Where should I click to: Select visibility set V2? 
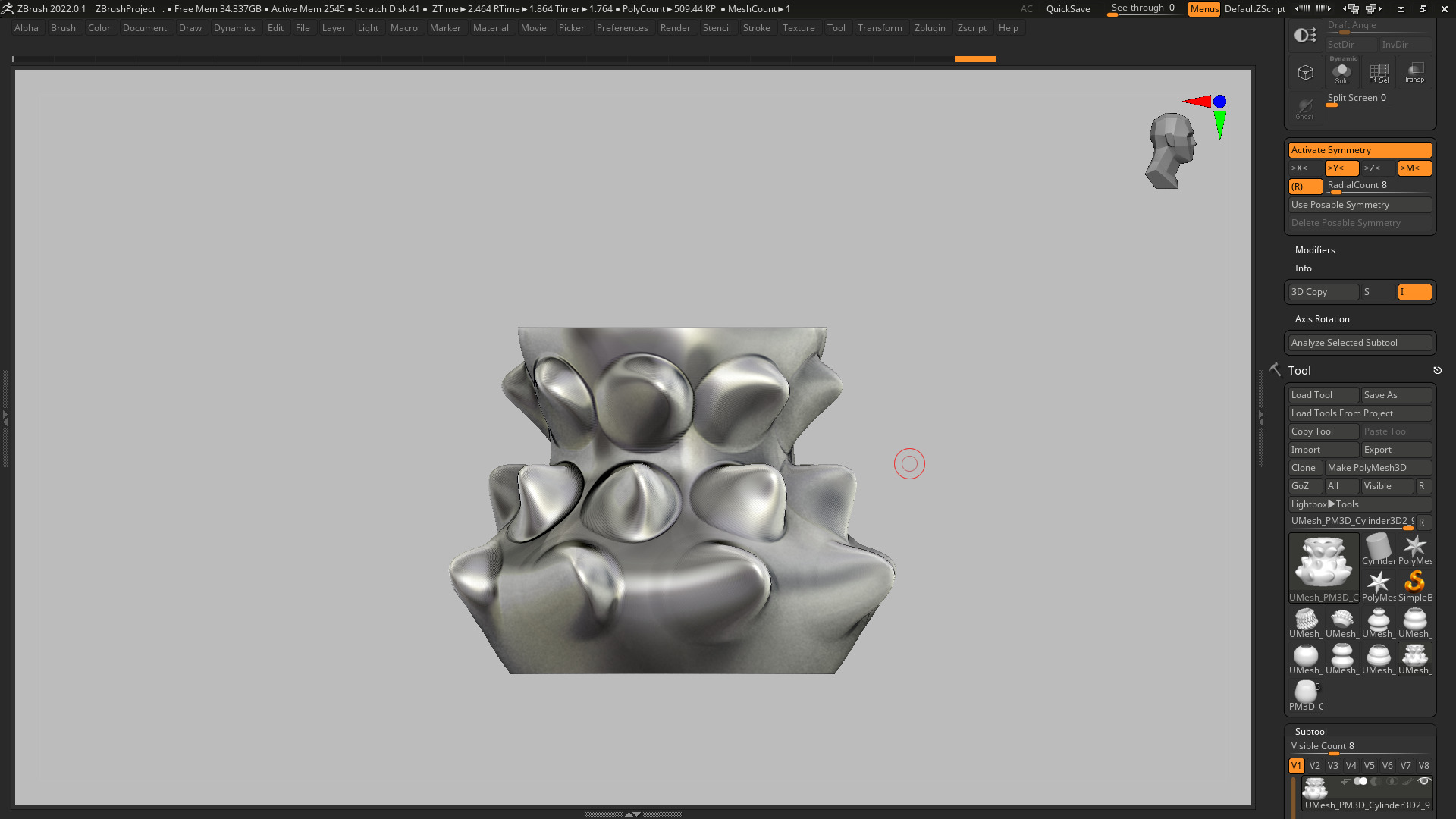coord(1315,766)
